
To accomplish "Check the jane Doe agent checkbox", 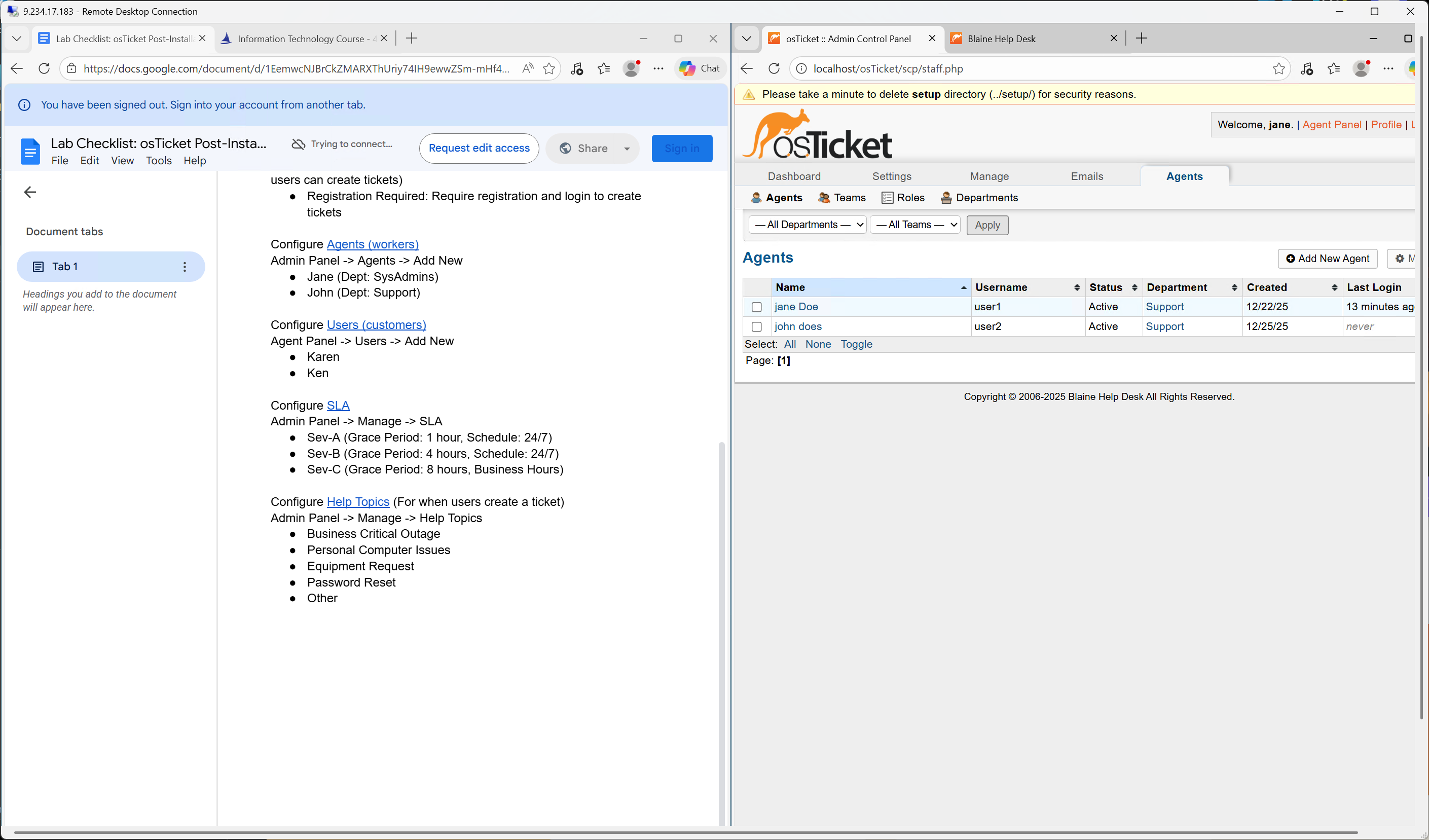I will coord(756,307).
